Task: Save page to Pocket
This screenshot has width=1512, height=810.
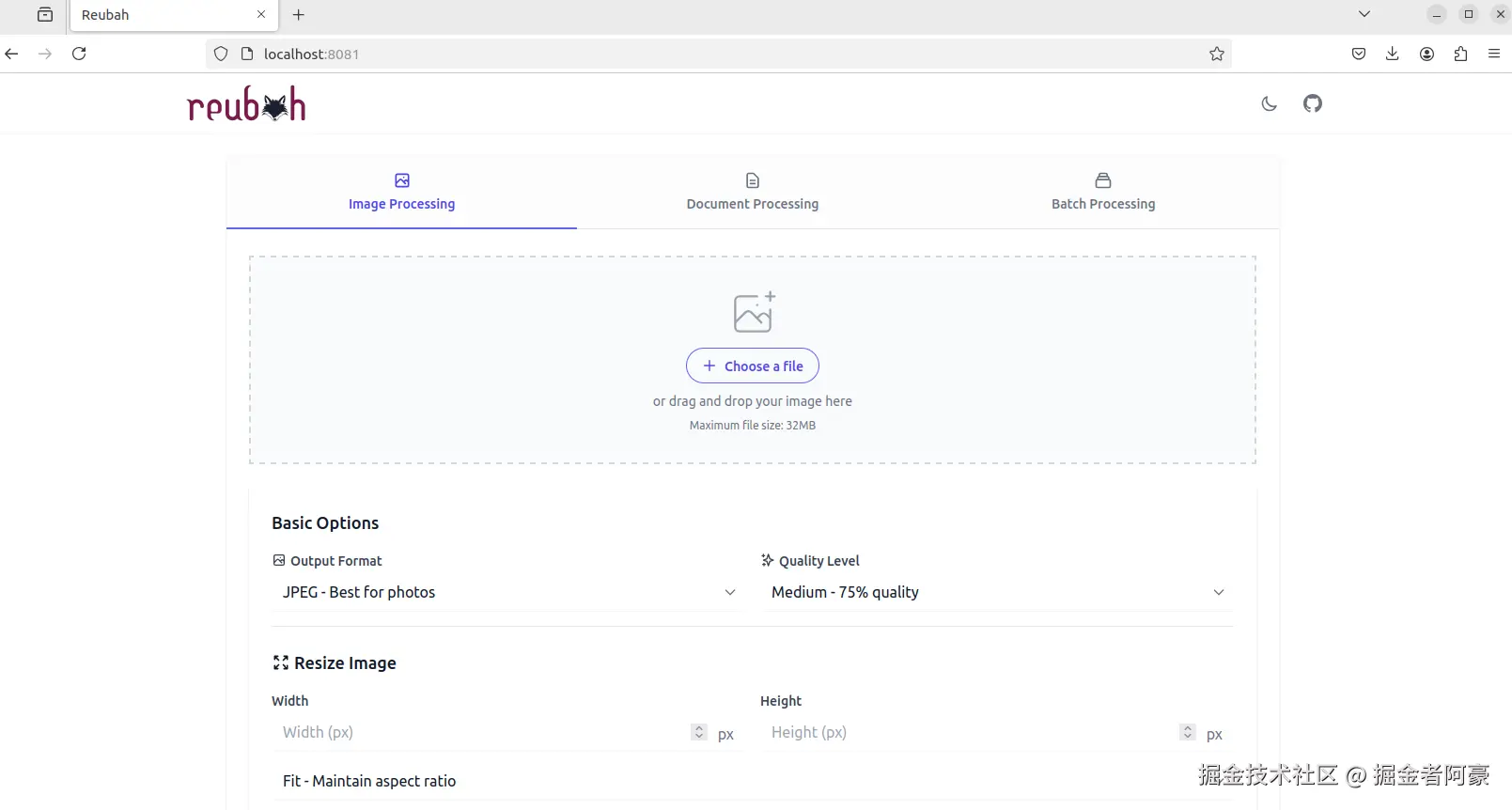Action: click(x=1358, y=55)
